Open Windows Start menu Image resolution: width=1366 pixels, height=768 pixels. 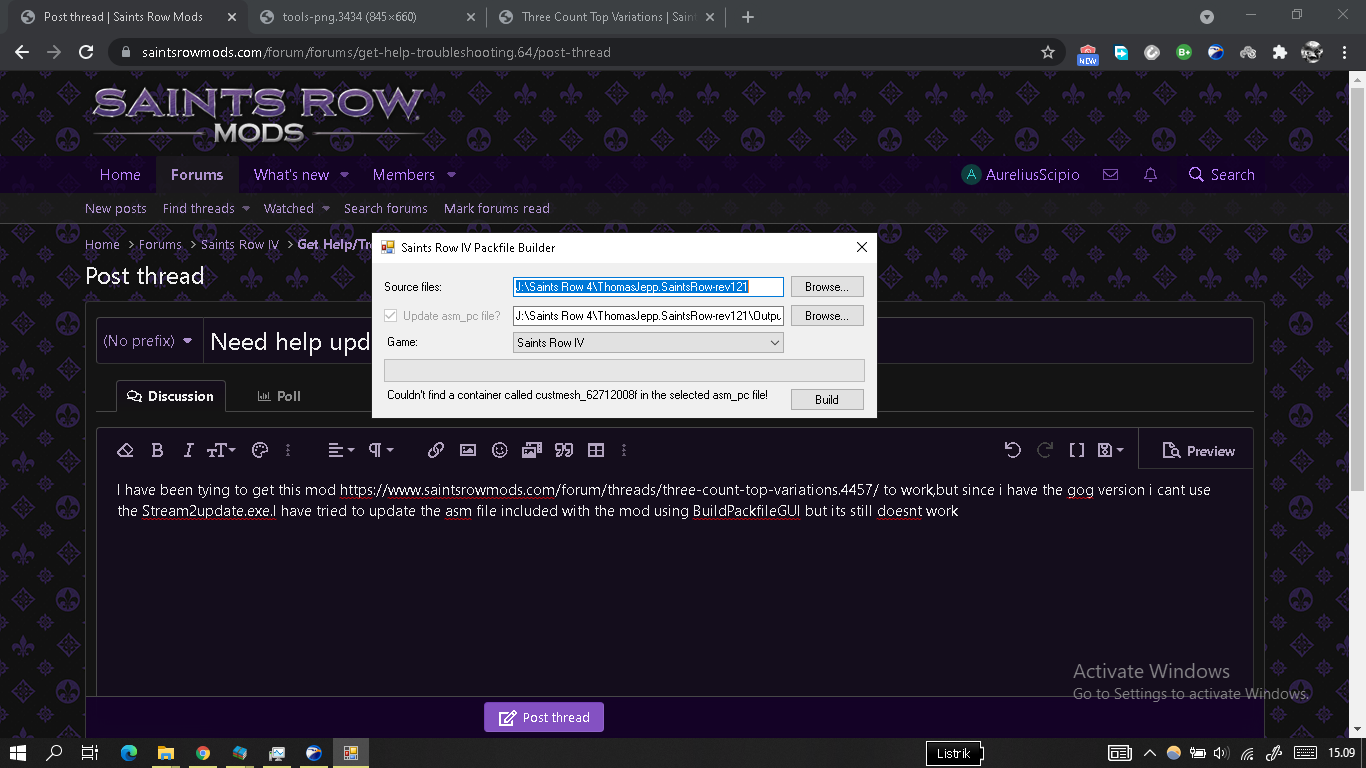(18, 753)
